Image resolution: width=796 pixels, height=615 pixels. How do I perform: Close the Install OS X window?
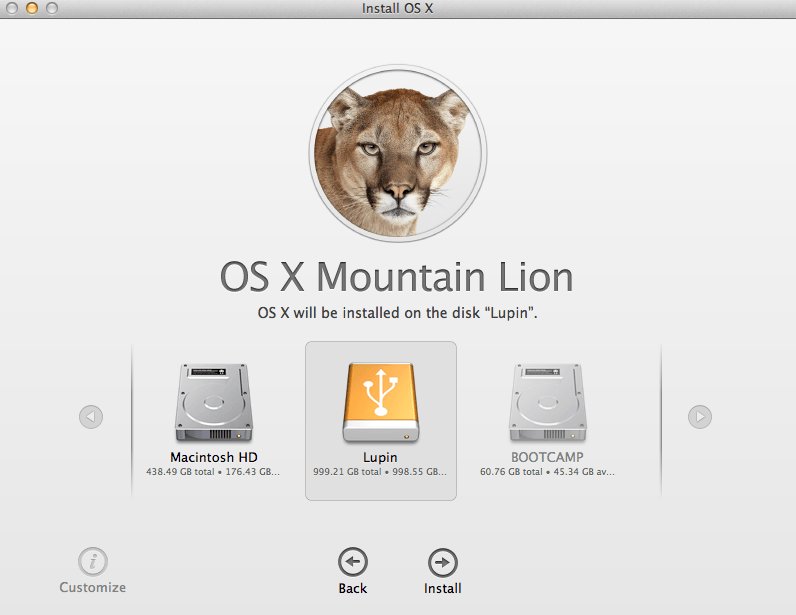coord(12,9)
